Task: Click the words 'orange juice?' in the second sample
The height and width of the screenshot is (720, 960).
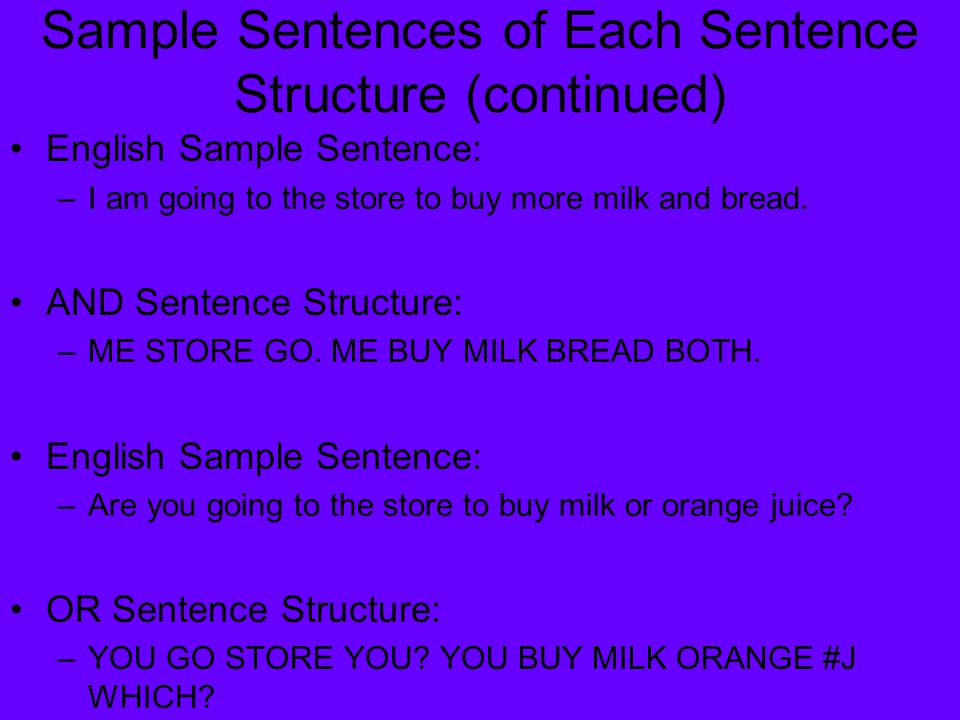Action: (x=757, y=506)
